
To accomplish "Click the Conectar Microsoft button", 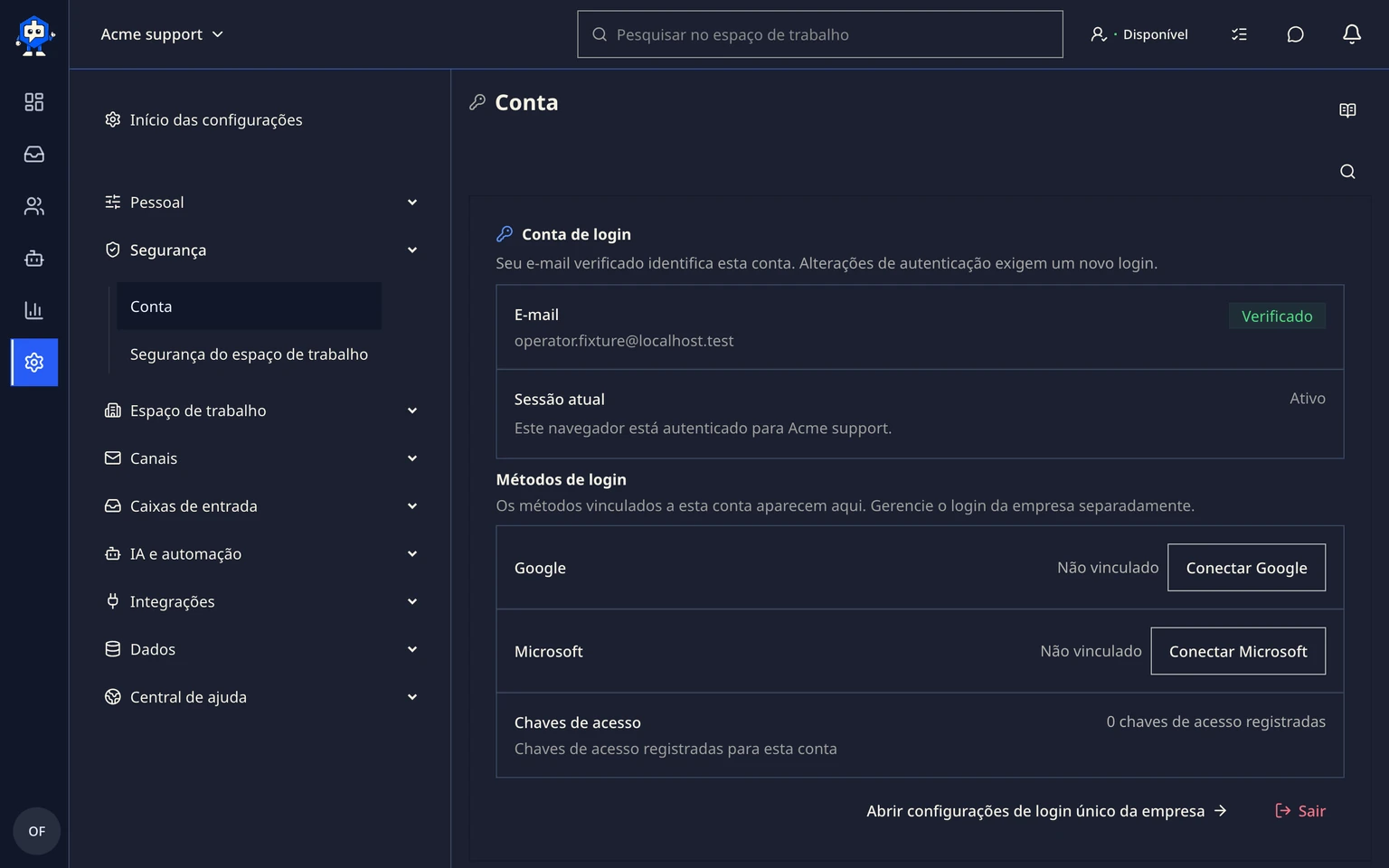I will coord(1238,651).
